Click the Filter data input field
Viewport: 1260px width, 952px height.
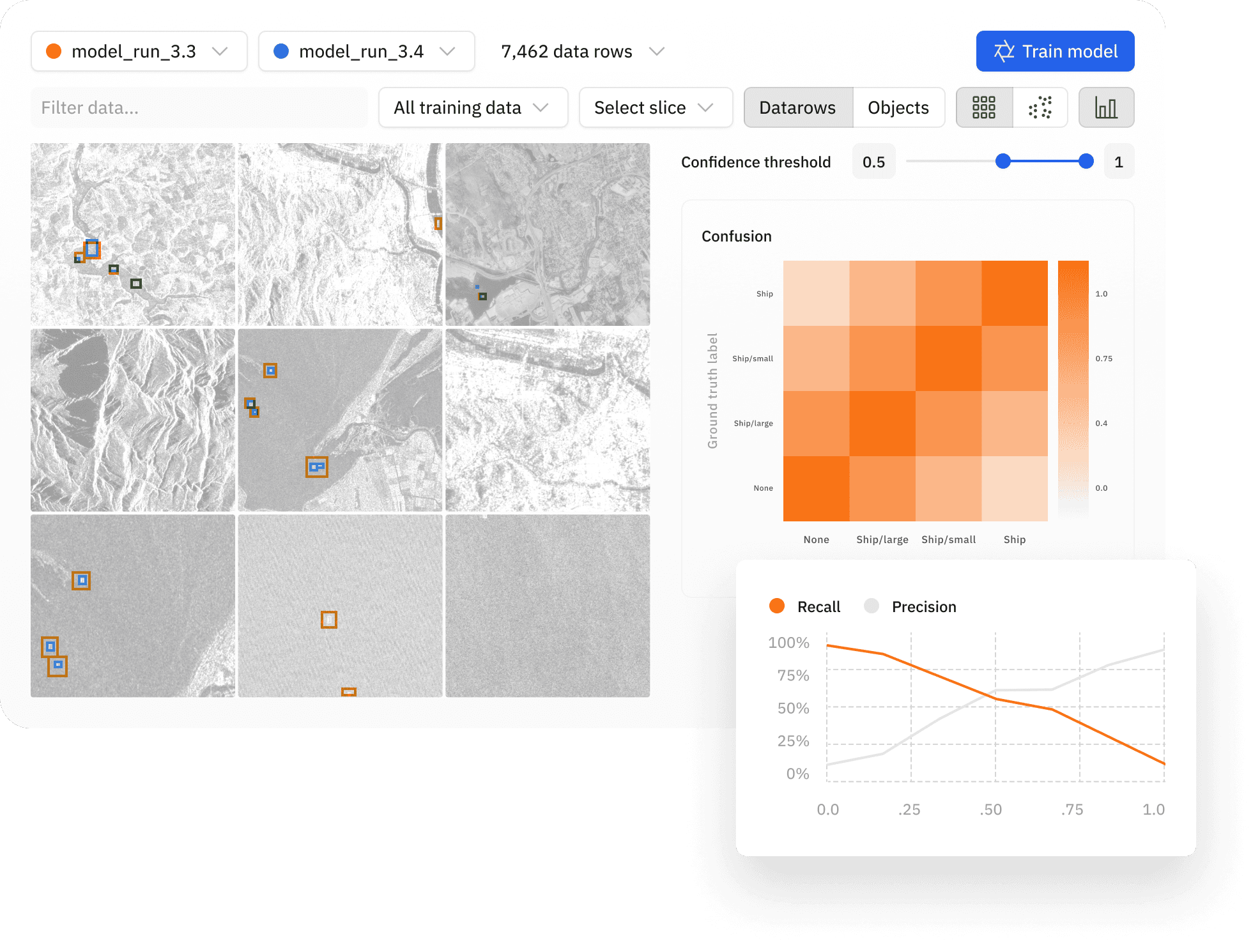click(199, 107)
